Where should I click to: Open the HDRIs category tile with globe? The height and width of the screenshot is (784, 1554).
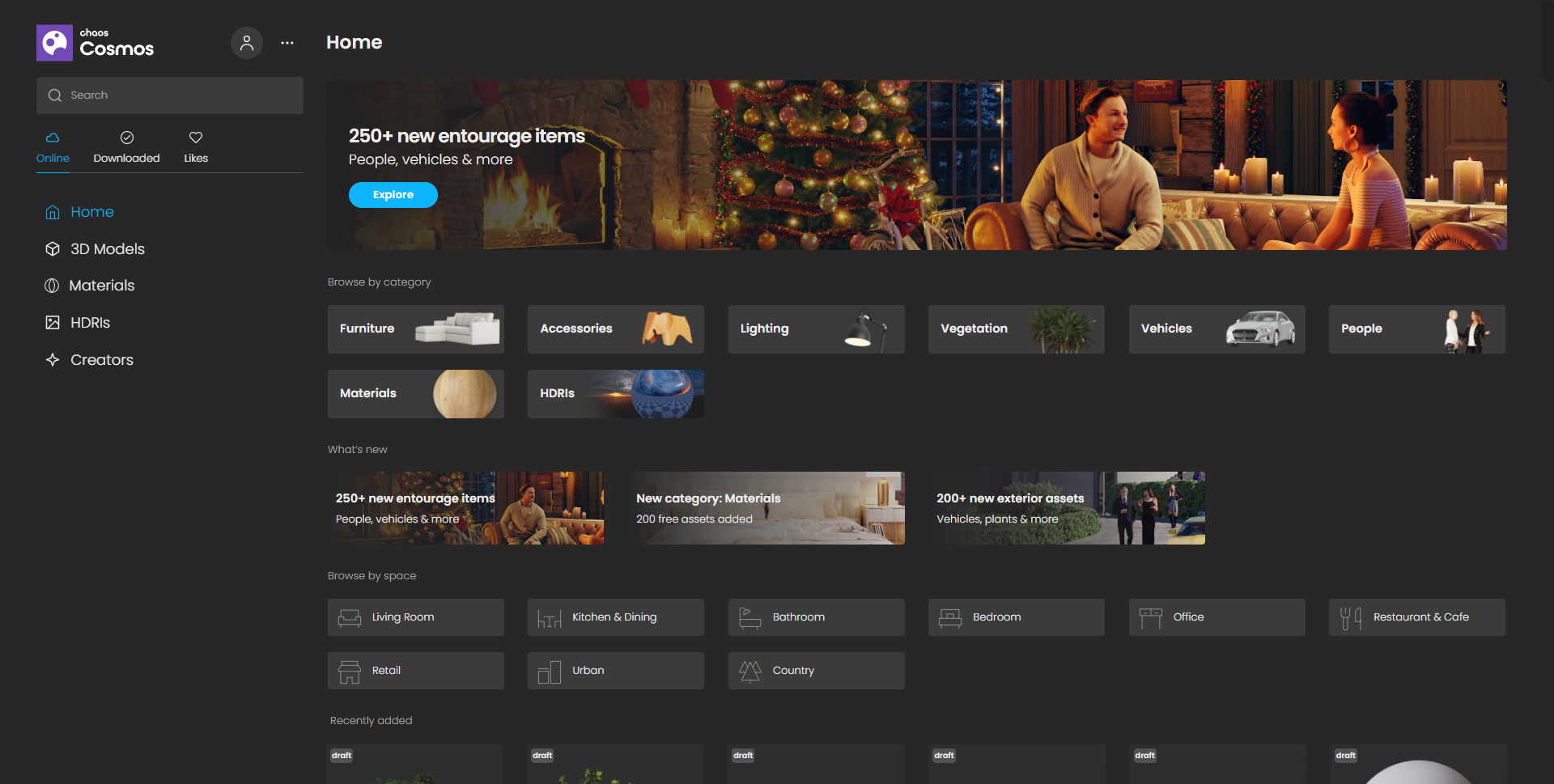[x=615, y=394]
